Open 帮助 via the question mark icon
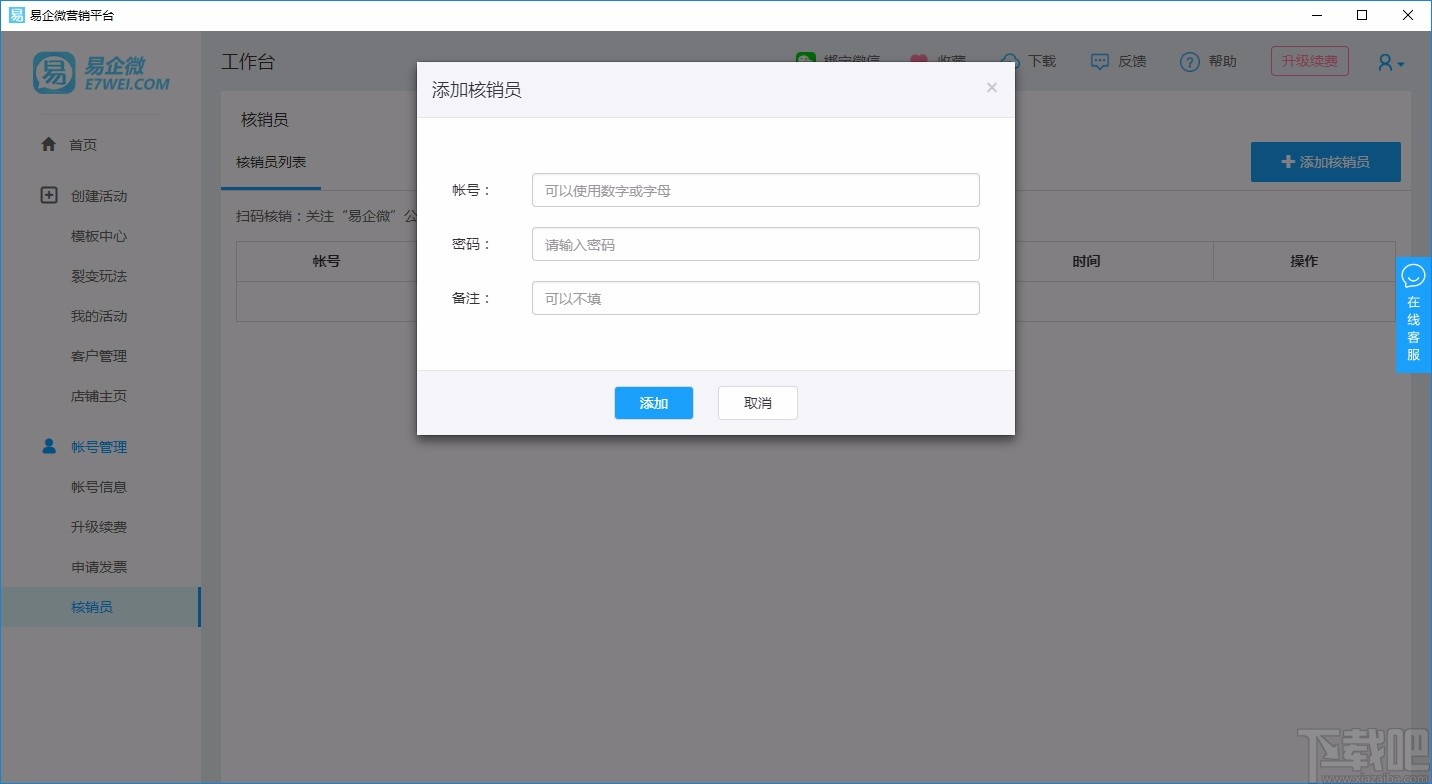Image resolution: width=1432 pixels, height=784 pixels. pyautogui.click(x=1189, y=62)
